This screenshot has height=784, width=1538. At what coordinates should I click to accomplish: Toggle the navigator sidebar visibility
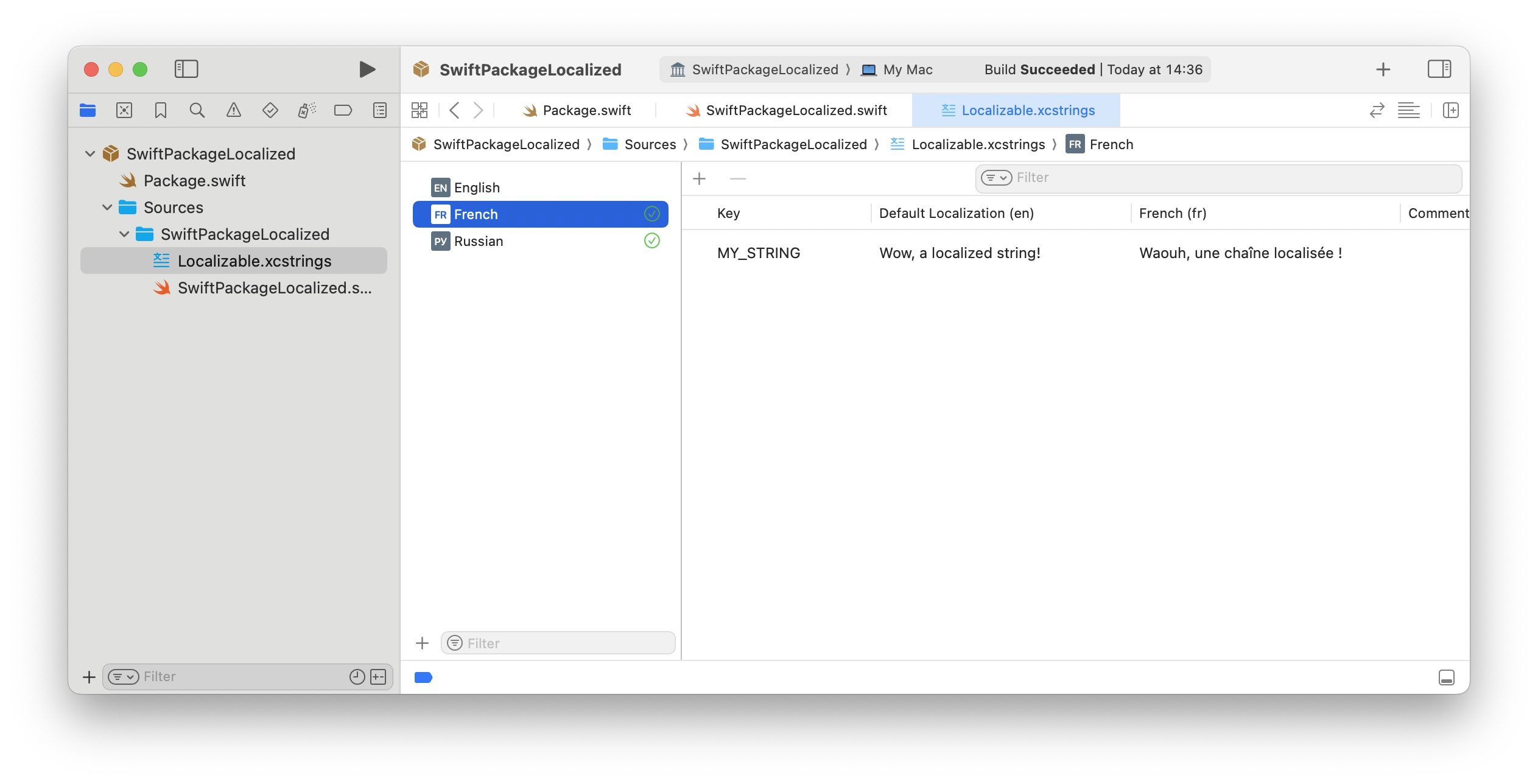click(186, 69)
